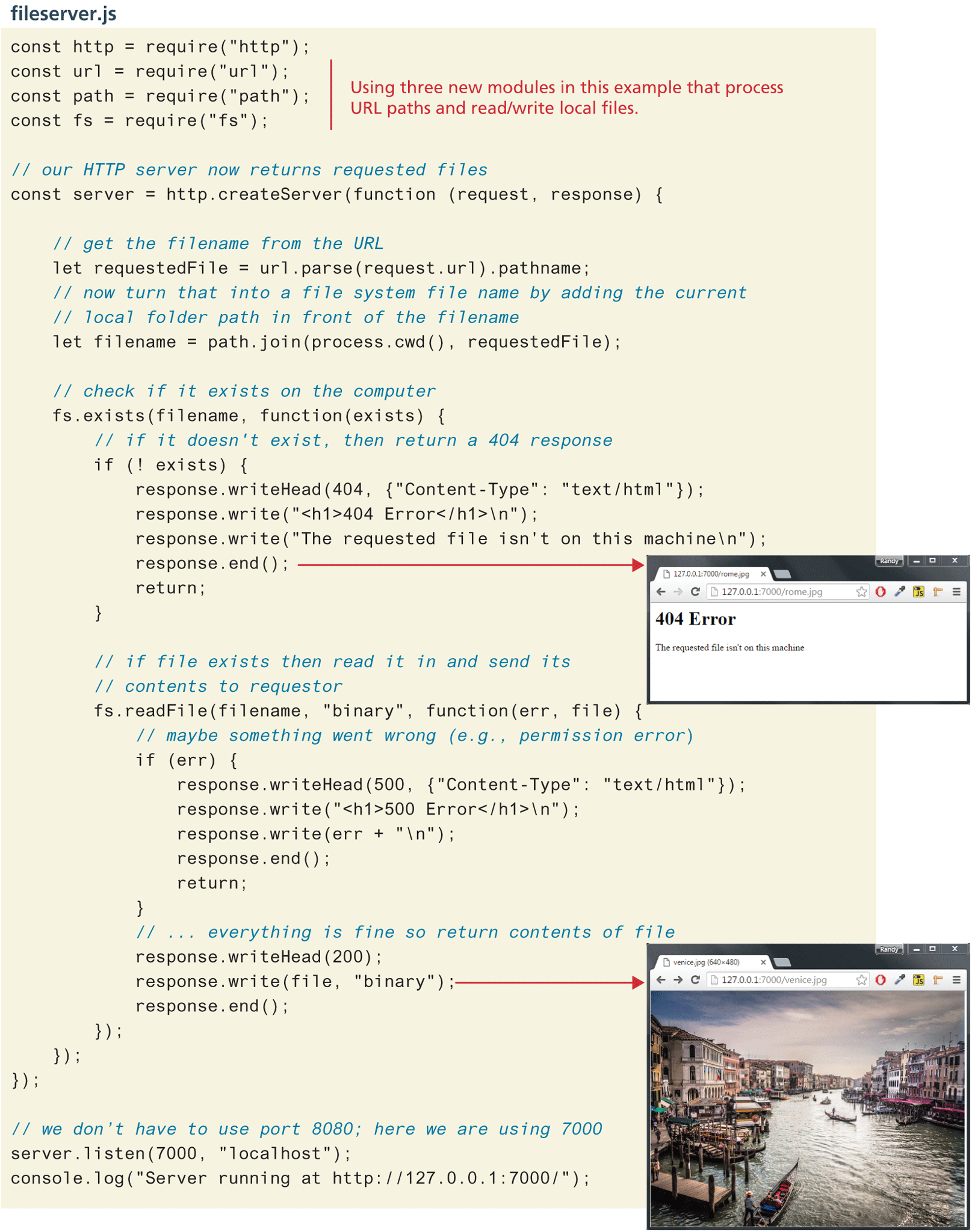Open a new tab beside venice.jpg tab
The height and width of the screenshot is (1232, 972).
(x=782, y=962)
